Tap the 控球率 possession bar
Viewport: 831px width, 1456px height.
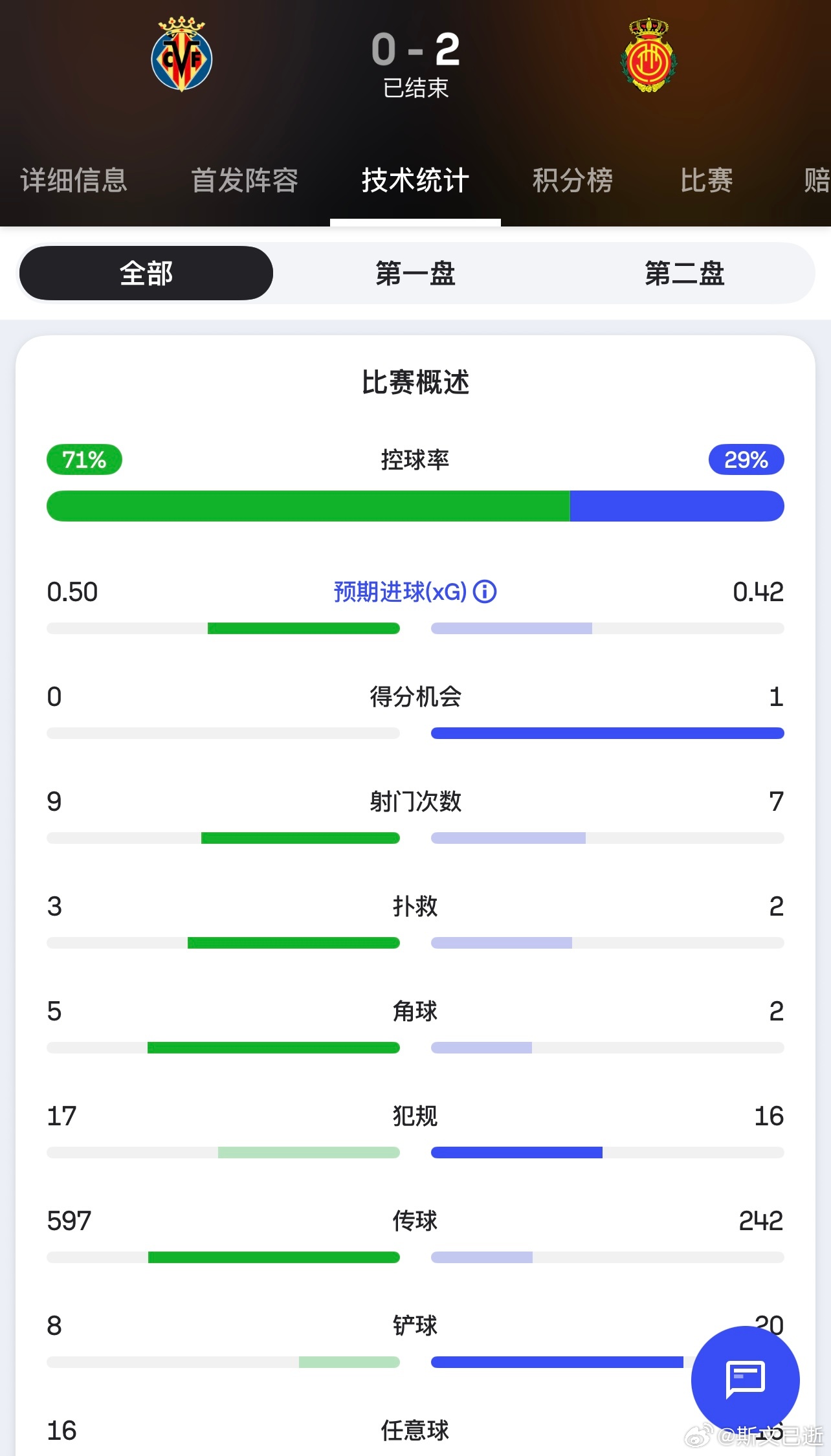tap(415, 506)
